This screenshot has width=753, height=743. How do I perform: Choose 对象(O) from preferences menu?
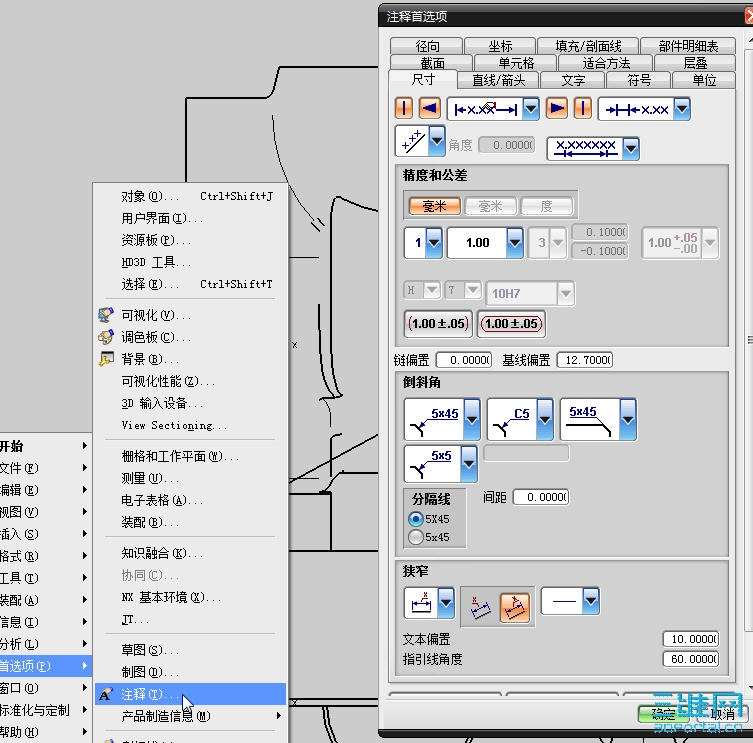point(191,196)
